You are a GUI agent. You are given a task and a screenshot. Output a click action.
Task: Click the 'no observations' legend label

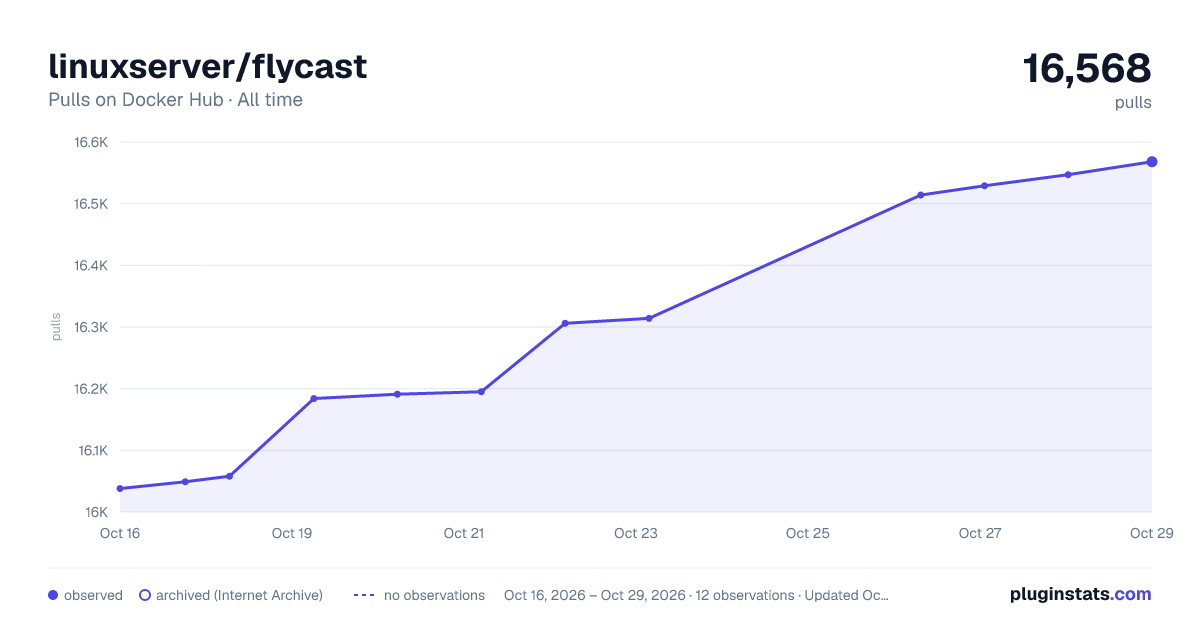click(x=434, y=595)
